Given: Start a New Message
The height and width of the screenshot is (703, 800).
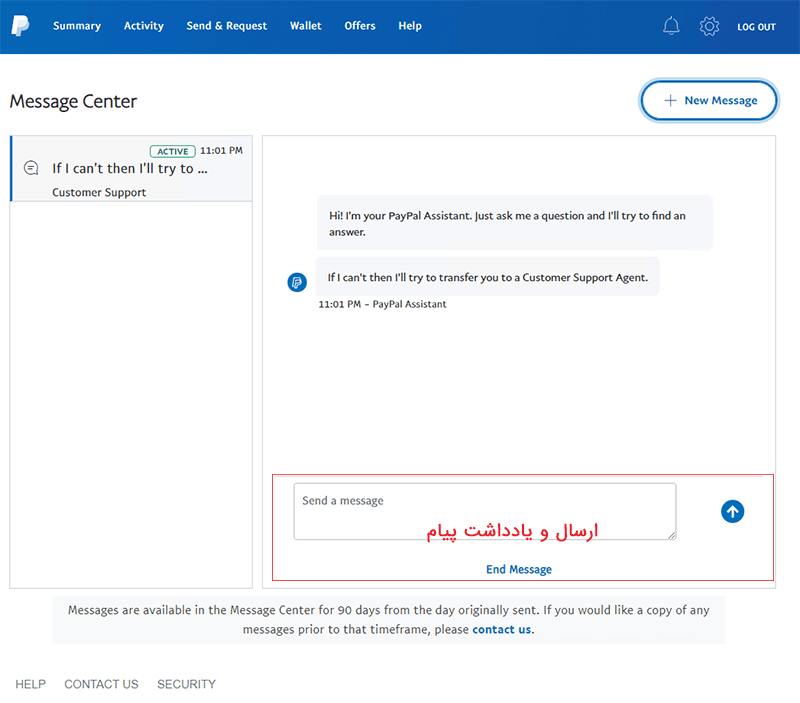Looking at the screenshot, I should pos(709,101).
